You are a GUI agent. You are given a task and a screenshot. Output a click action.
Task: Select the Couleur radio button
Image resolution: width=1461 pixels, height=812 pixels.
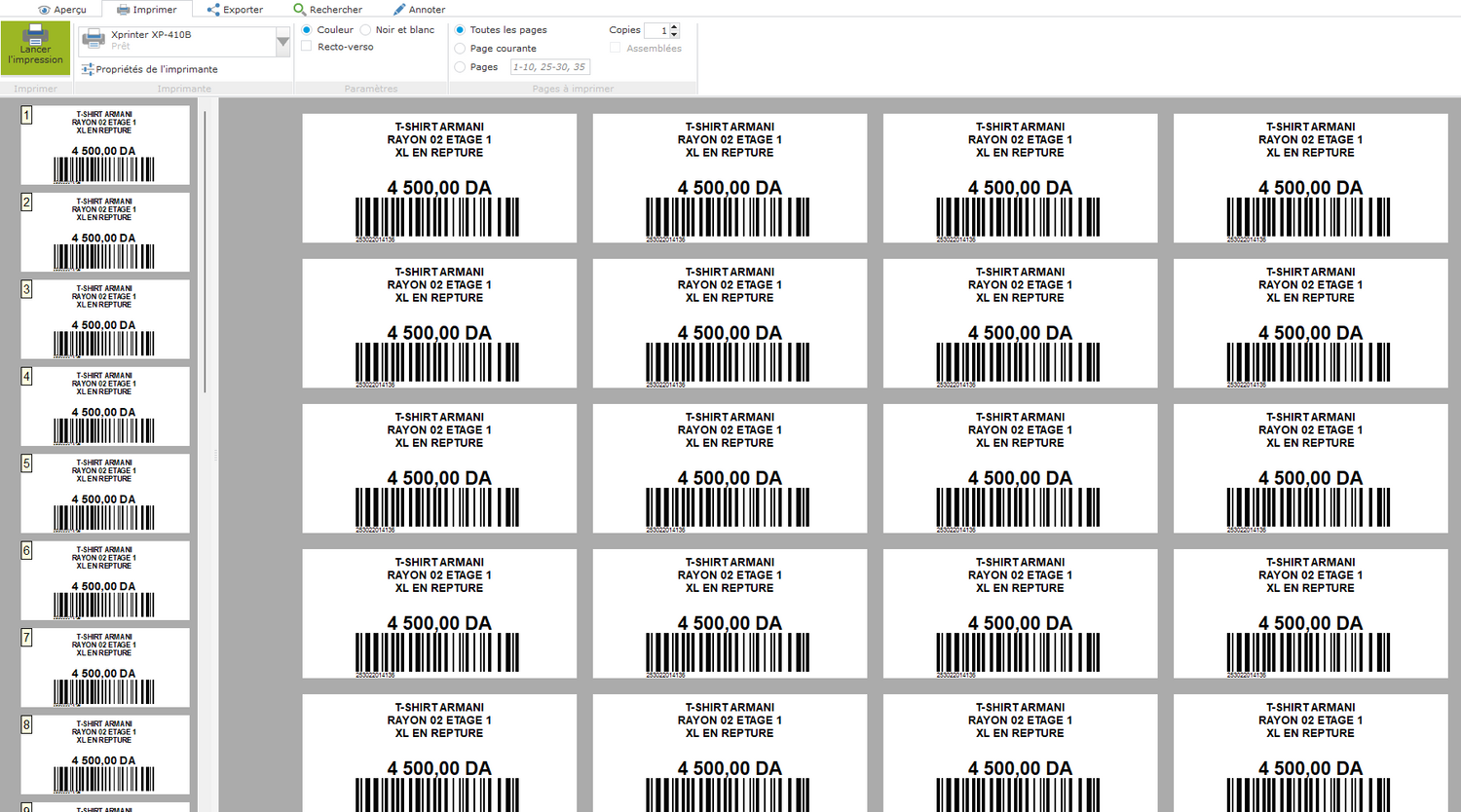tap(307, 30)
